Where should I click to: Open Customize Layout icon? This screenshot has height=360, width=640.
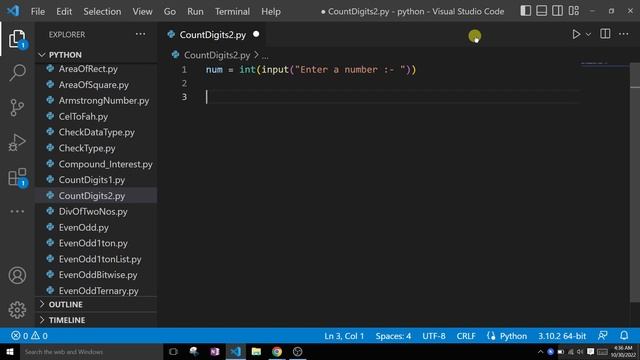[x=574, y=11]
